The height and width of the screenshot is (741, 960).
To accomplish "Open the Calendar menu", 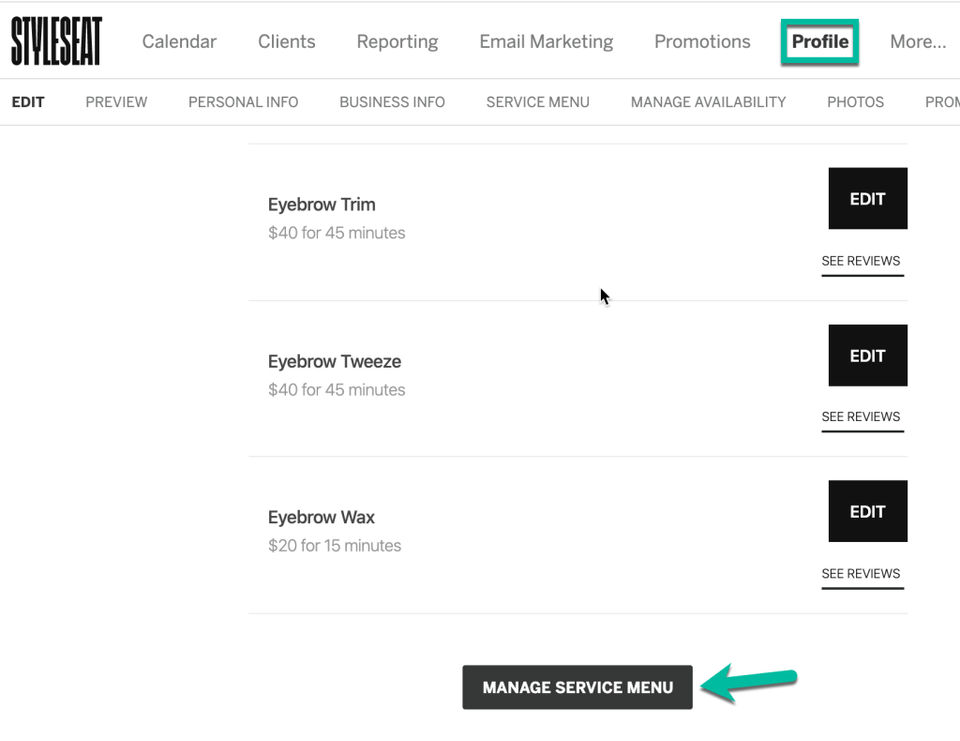I will [x=179, y=42].
